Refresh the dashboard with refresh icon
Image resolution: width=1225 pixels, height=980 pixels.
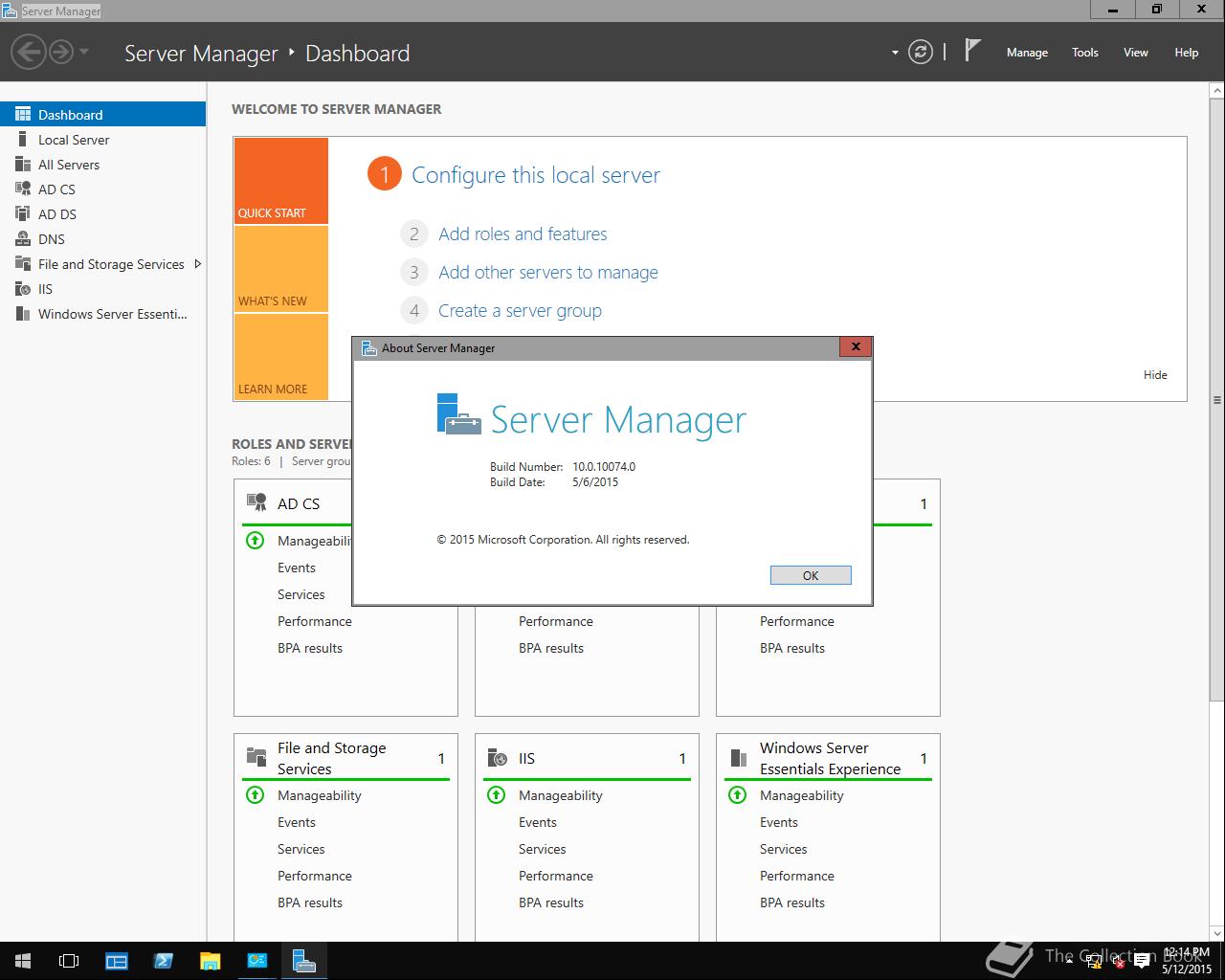pyautogui.click(x=921, y=52)
